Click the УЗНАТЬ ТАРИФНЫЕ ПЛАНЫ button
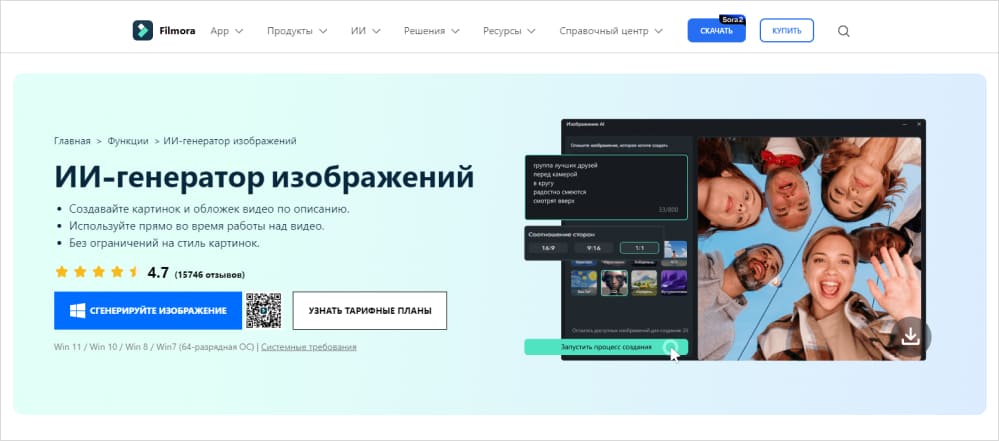 pyautogui.click(x=370, y=311)
